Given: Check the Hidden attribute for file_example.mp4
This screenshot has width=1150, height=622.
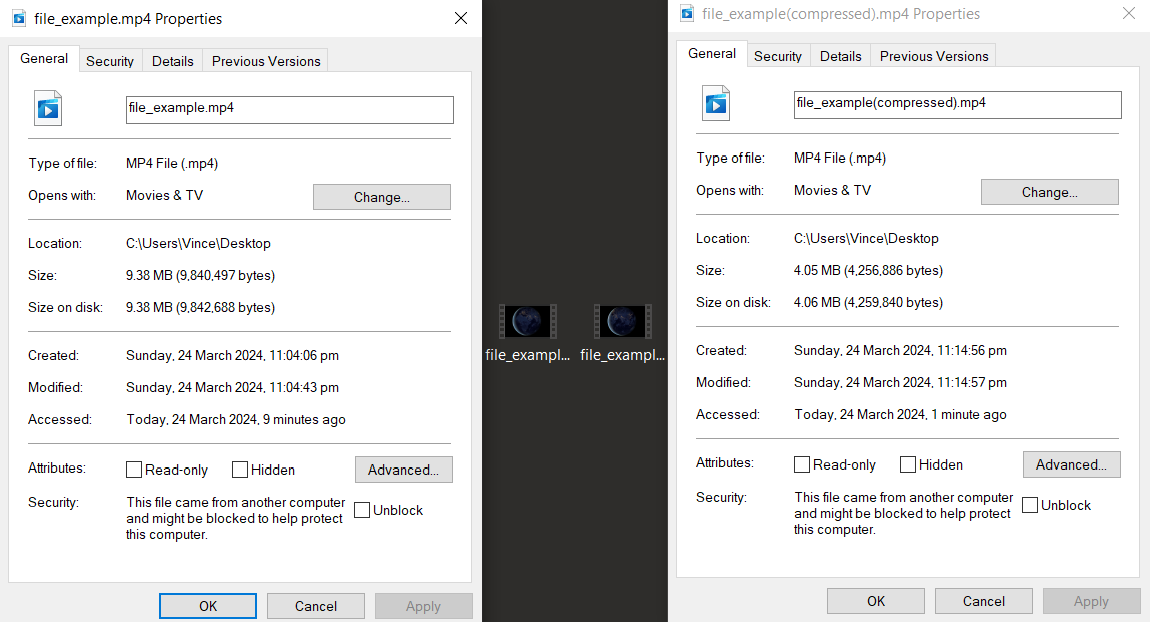Looking at the screenshot, I should tap(239, 469).
